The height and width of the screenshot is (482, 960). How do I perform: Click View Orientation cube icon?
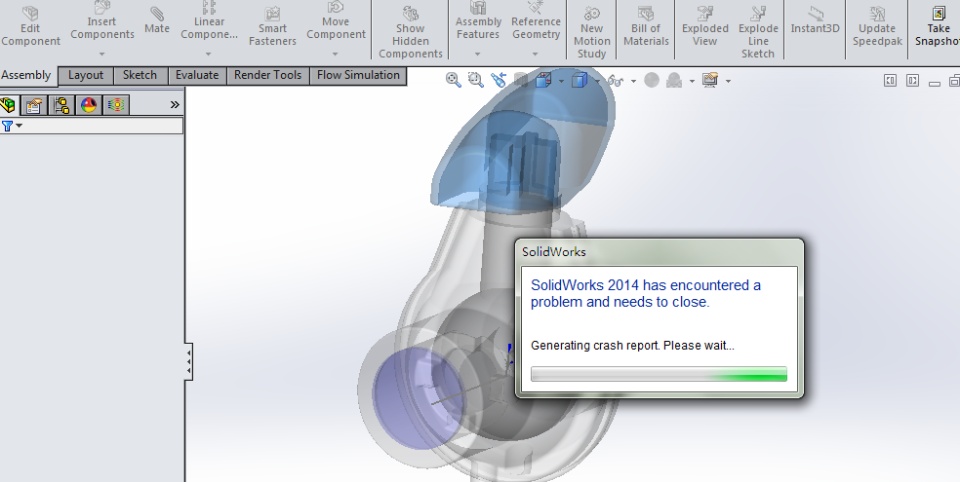(x=543, y=80)
